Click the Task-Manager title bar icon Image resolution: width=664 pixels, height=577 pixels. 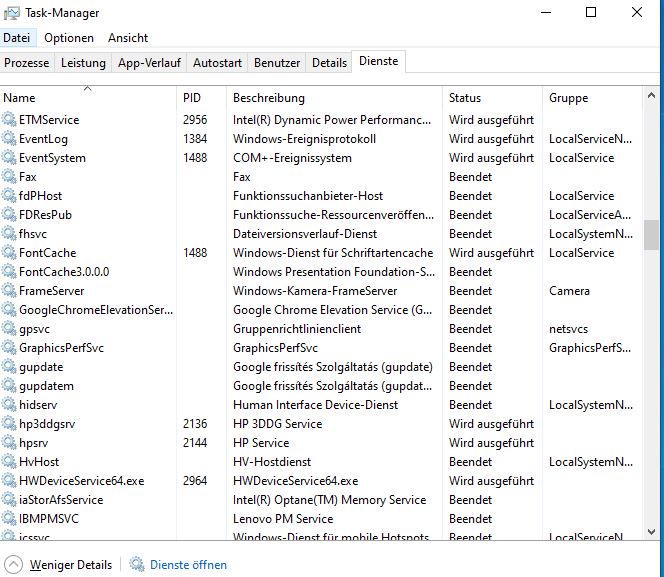11,12
